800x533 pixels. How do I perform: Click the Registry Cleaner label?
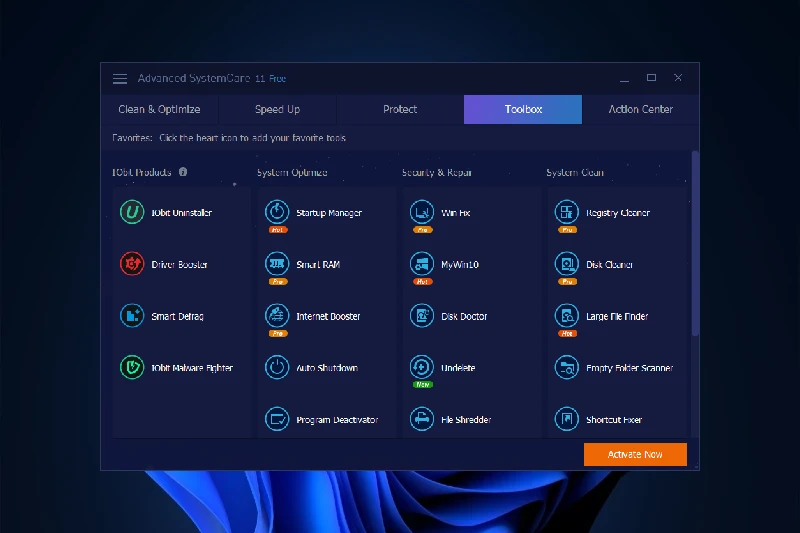tap(618, 213)
